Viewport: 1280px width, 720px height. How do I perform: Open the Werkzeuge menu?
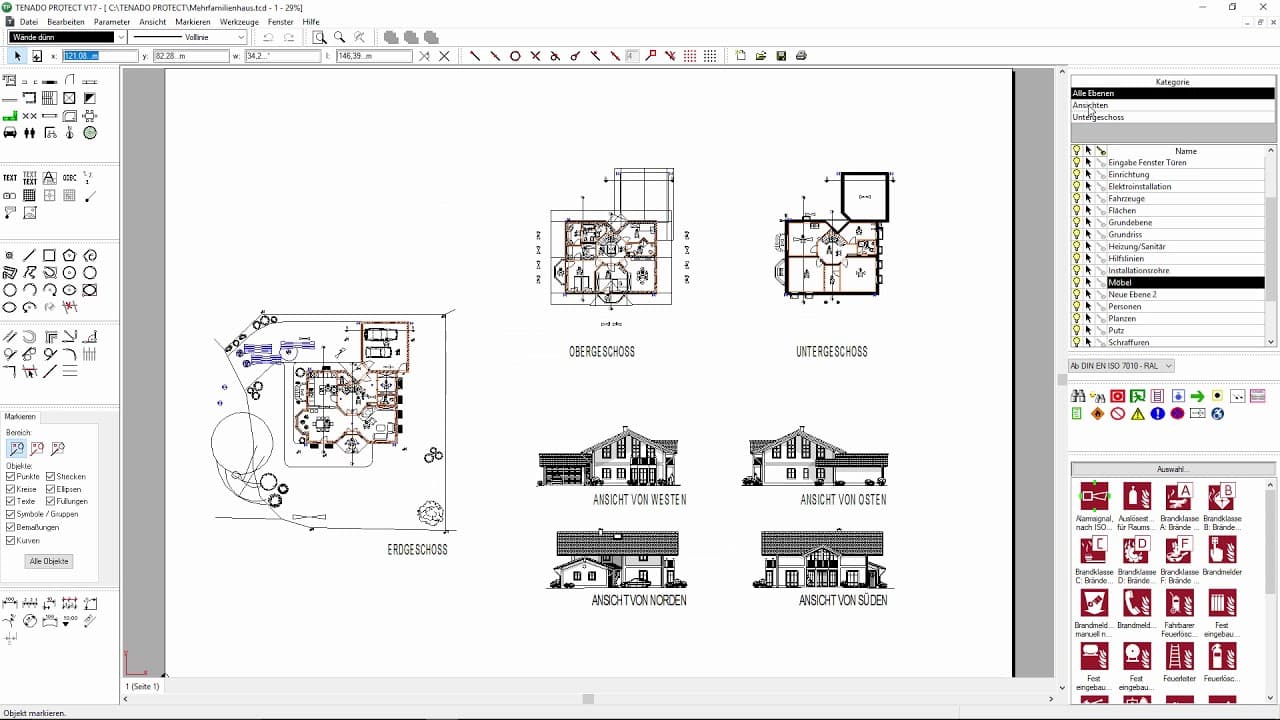coord(239,21)
